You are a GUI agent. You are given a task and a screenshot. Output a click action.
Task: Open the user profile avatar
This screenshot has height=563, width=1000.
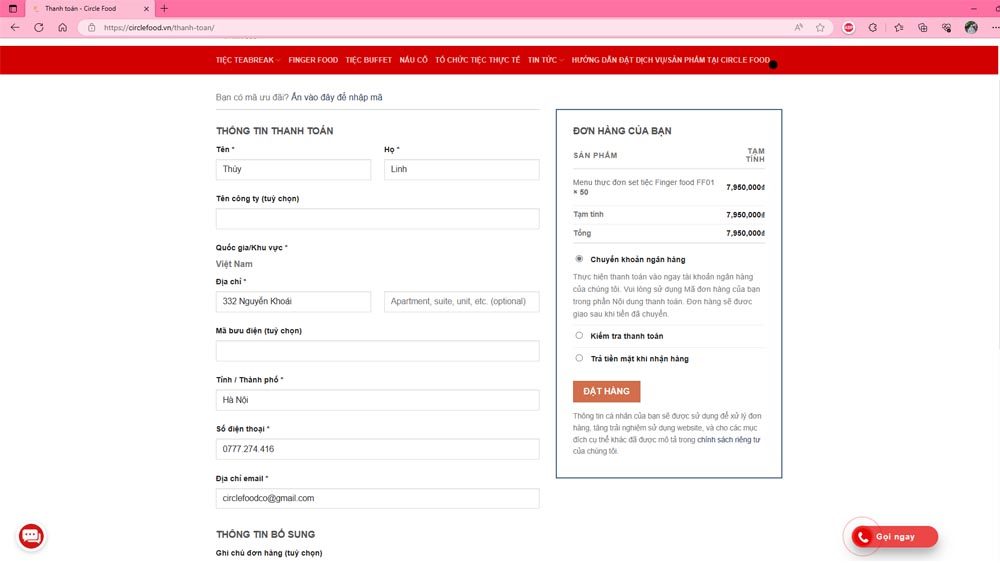971,27
